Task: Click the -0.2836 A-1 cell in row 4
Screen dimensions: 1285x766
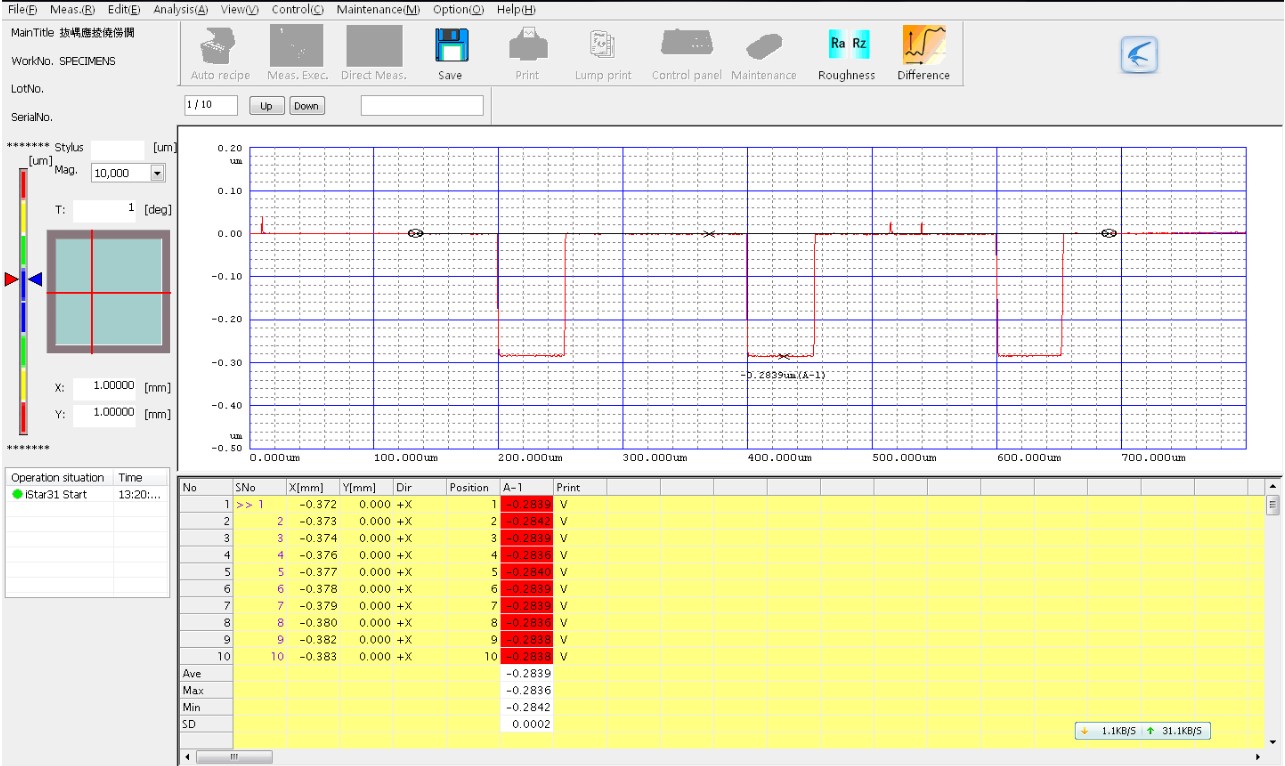Action: (527, 555)
